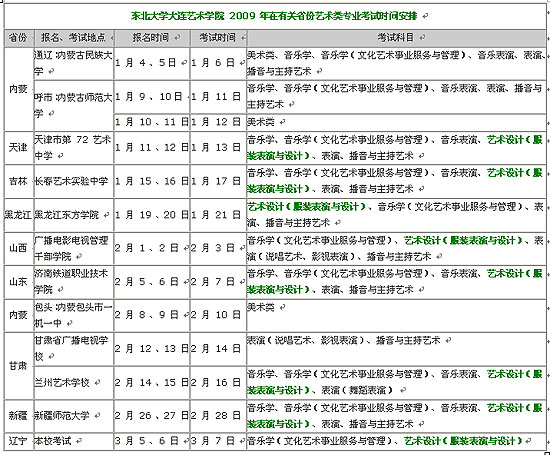Select the 省份 column header
550x455 pixels.
coord(19,38)
